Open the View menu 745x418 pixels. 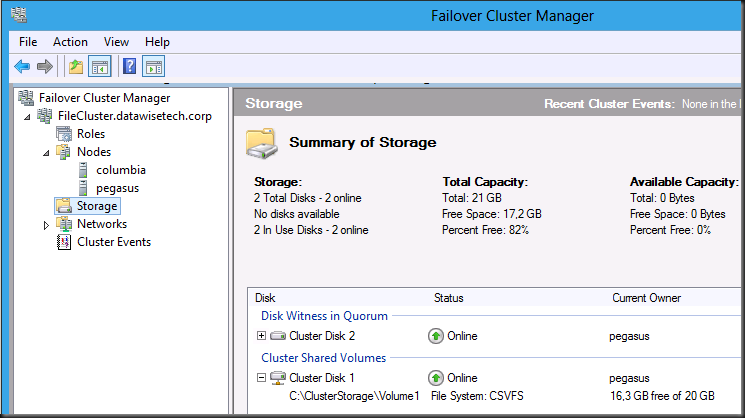click(x=116, y=42)
